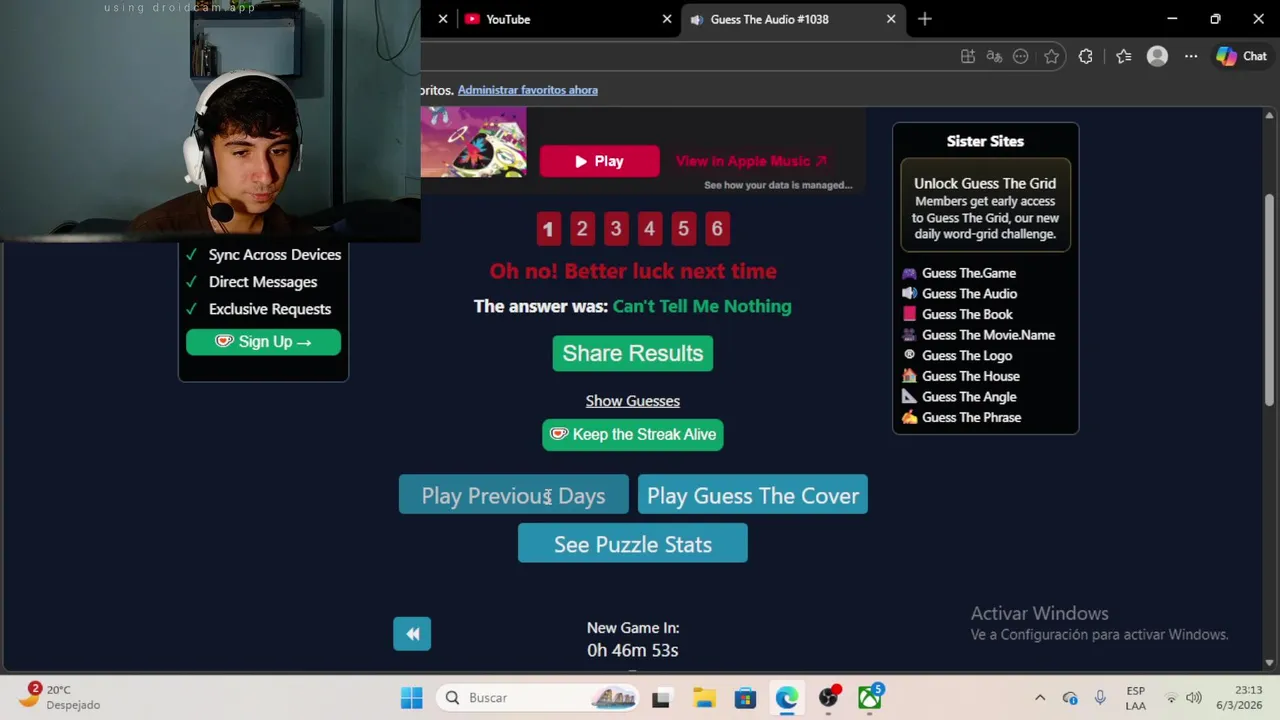Open the Xbox app on the taskbar

(x=870, y=698)
